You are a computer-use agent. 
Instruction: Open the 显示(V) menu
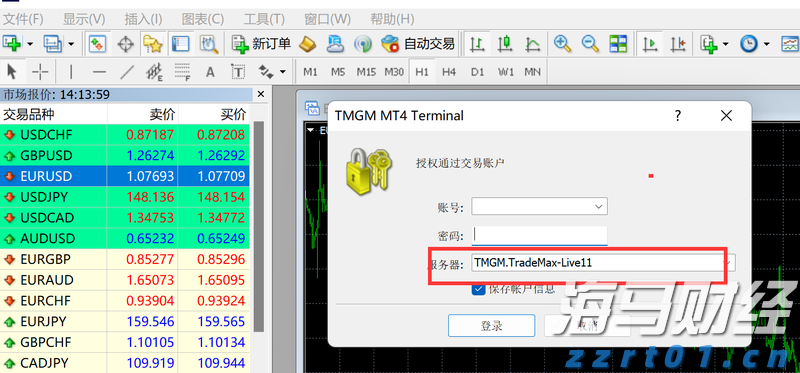pyautogui.click(x=84, y=19)
